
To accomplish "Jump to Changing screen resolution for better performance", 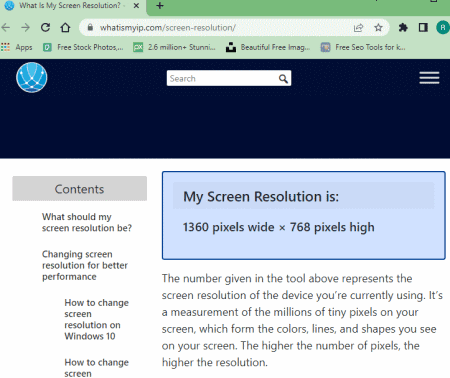I will point(85,265).
